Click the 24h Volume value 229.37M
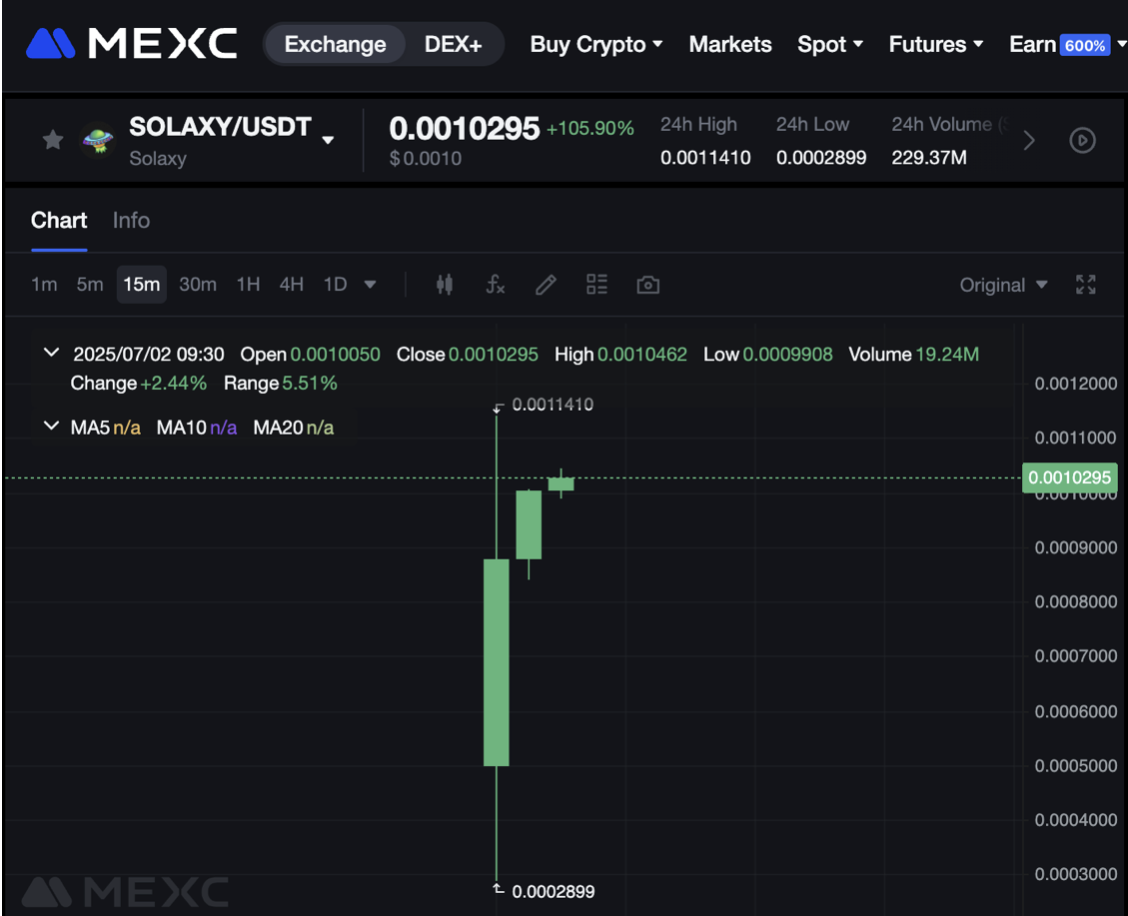Viewport: 1128px width, 916px height. click(x=929, y=158)
